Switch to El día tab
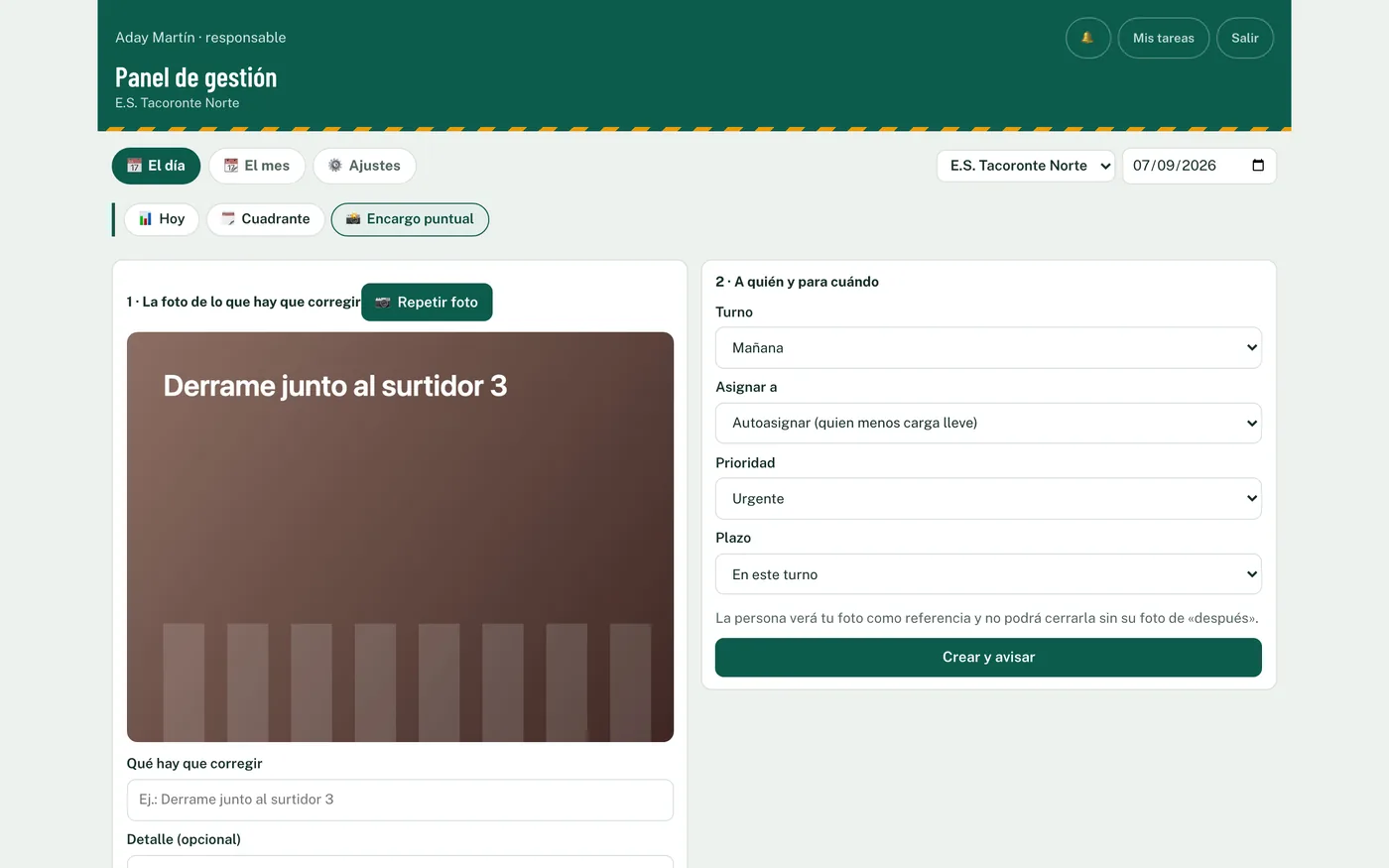The width and height of the screenshot is (1389, 868). coord(156,166)
